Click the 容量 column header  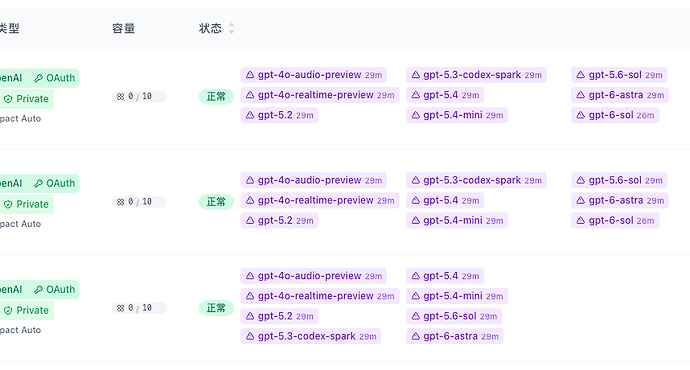[x=123, y=29]
